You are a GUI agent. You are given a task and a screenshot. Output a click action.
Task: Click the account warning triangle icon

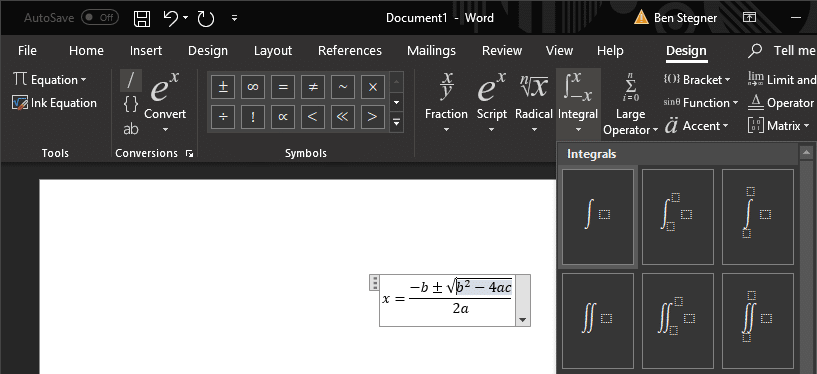[641, 18]
